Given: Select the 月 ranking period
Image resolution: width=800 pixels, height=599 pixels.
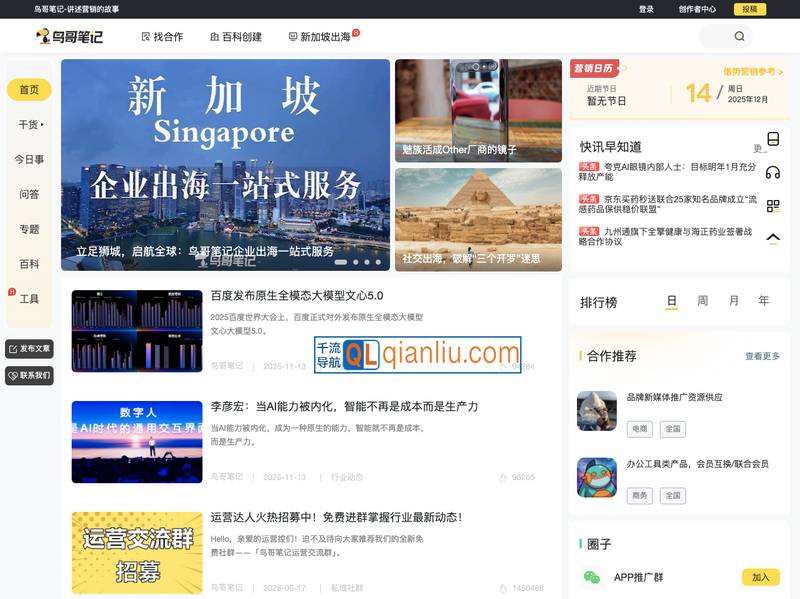Looking at the screenshot, I should coord(734,301).
